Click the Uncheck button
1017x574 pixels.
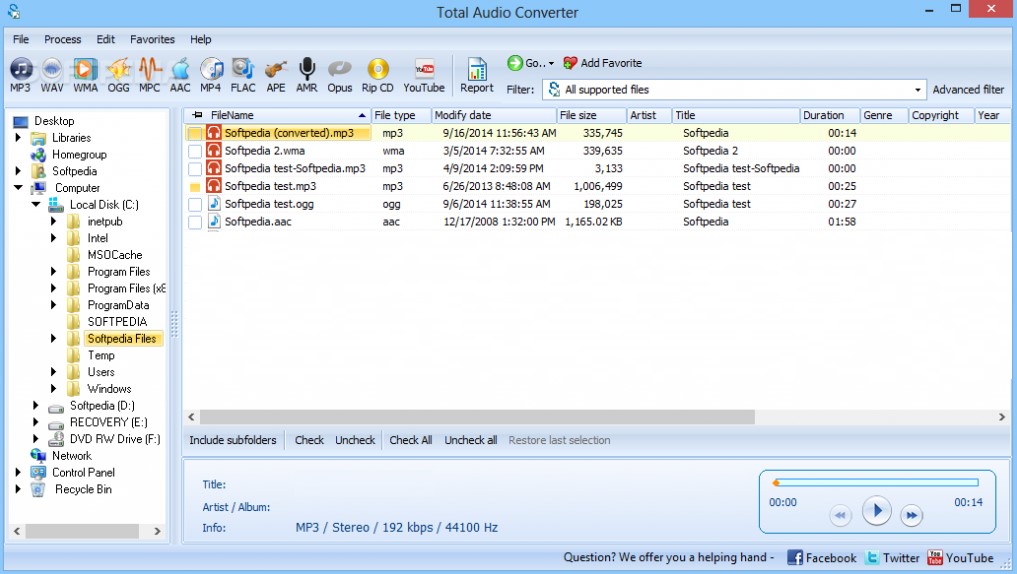coord(355,440)
